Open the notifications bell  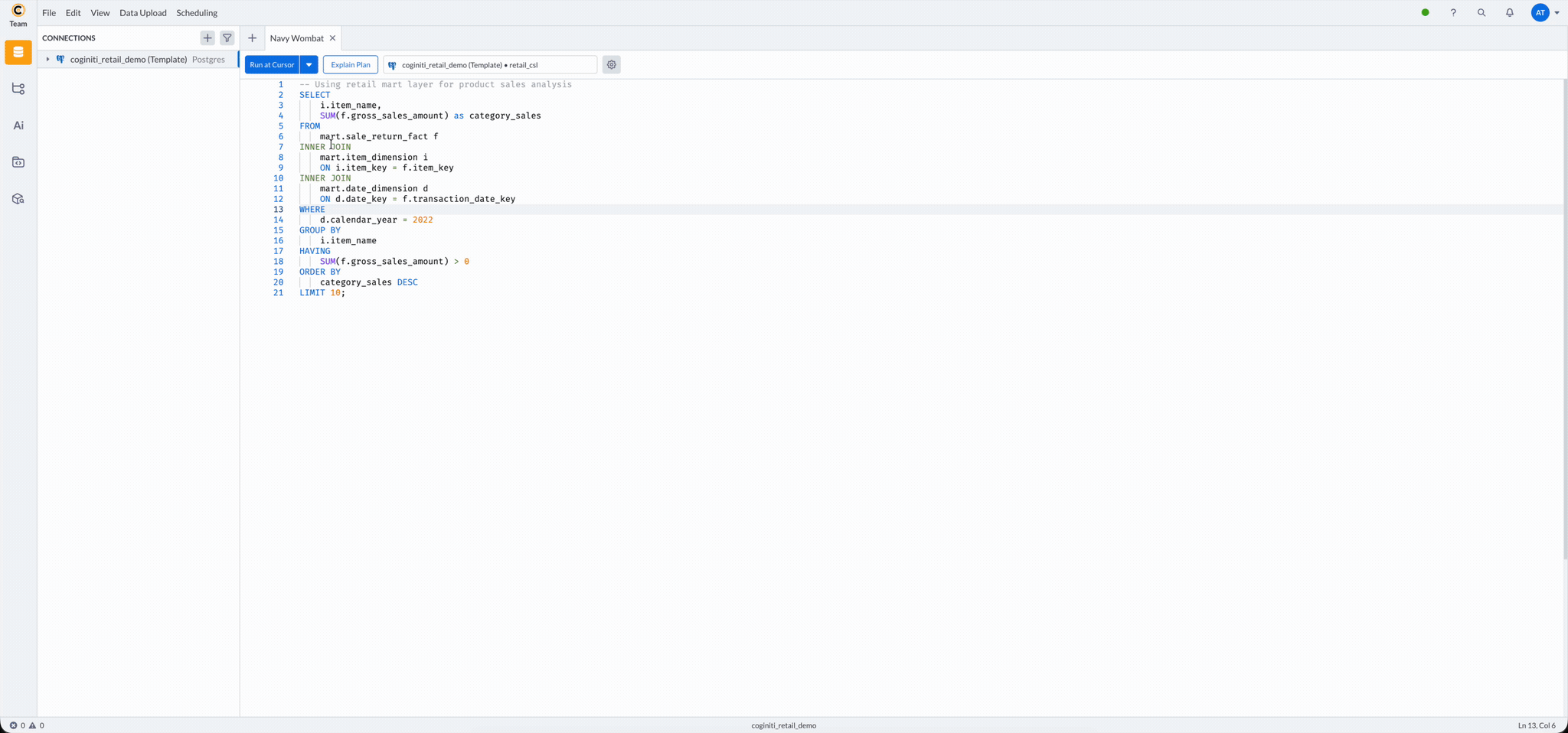pos(1509,13)
